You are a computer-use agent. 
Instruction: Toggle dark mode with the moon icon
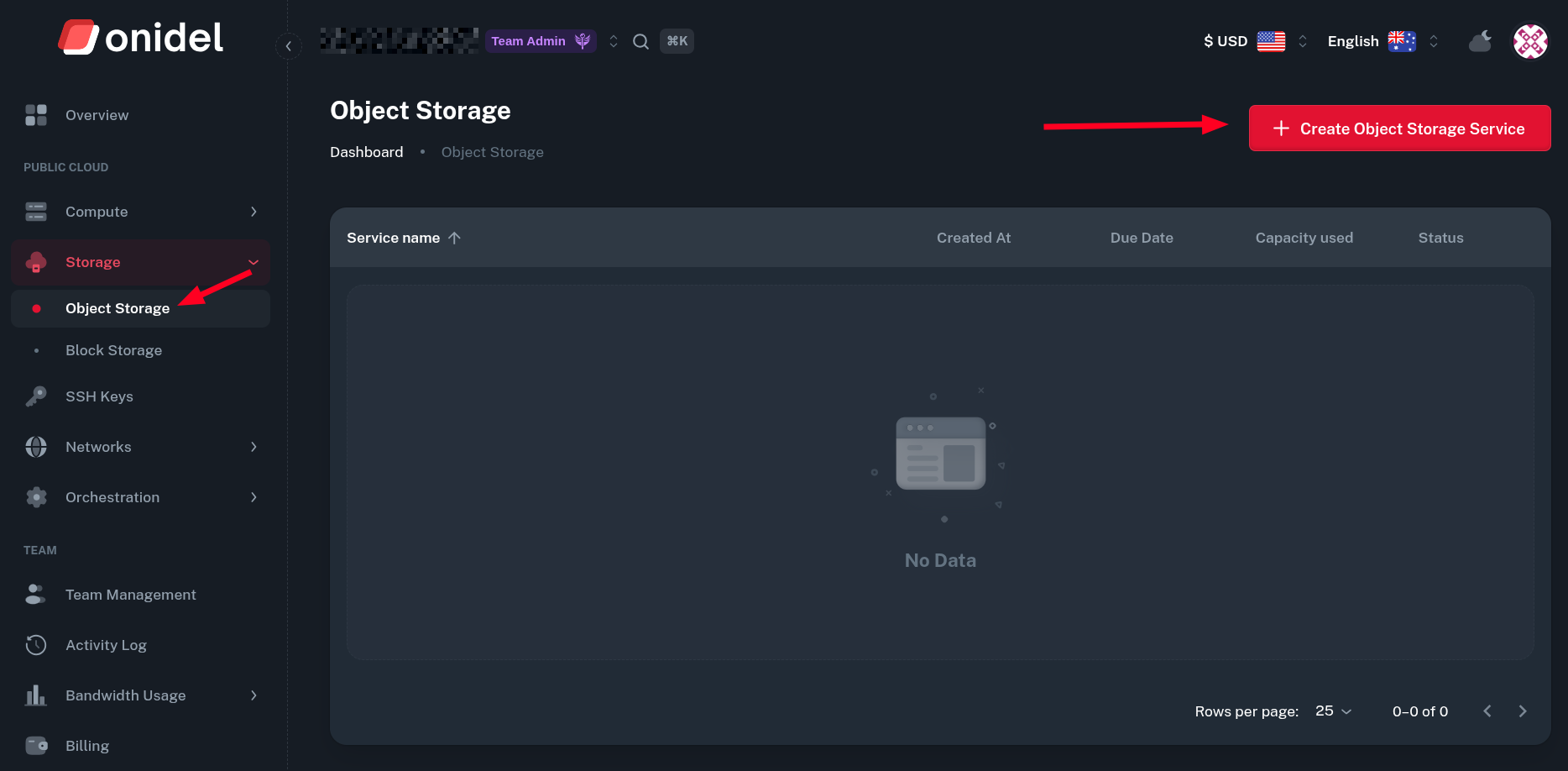[x=1480, y=41]
